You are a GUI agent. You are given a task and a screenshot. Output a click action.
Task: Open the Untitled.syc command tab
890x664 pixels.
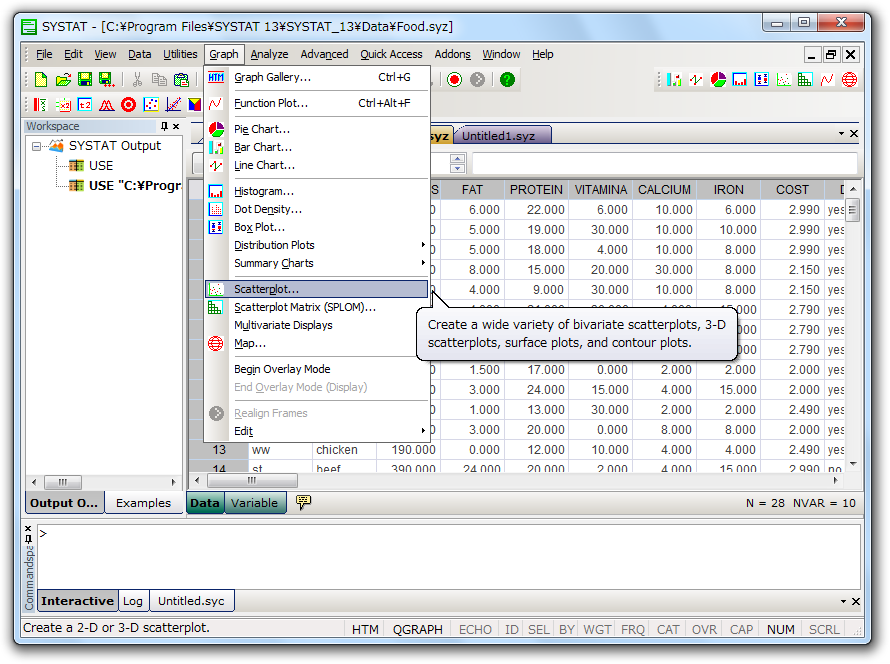192,601
